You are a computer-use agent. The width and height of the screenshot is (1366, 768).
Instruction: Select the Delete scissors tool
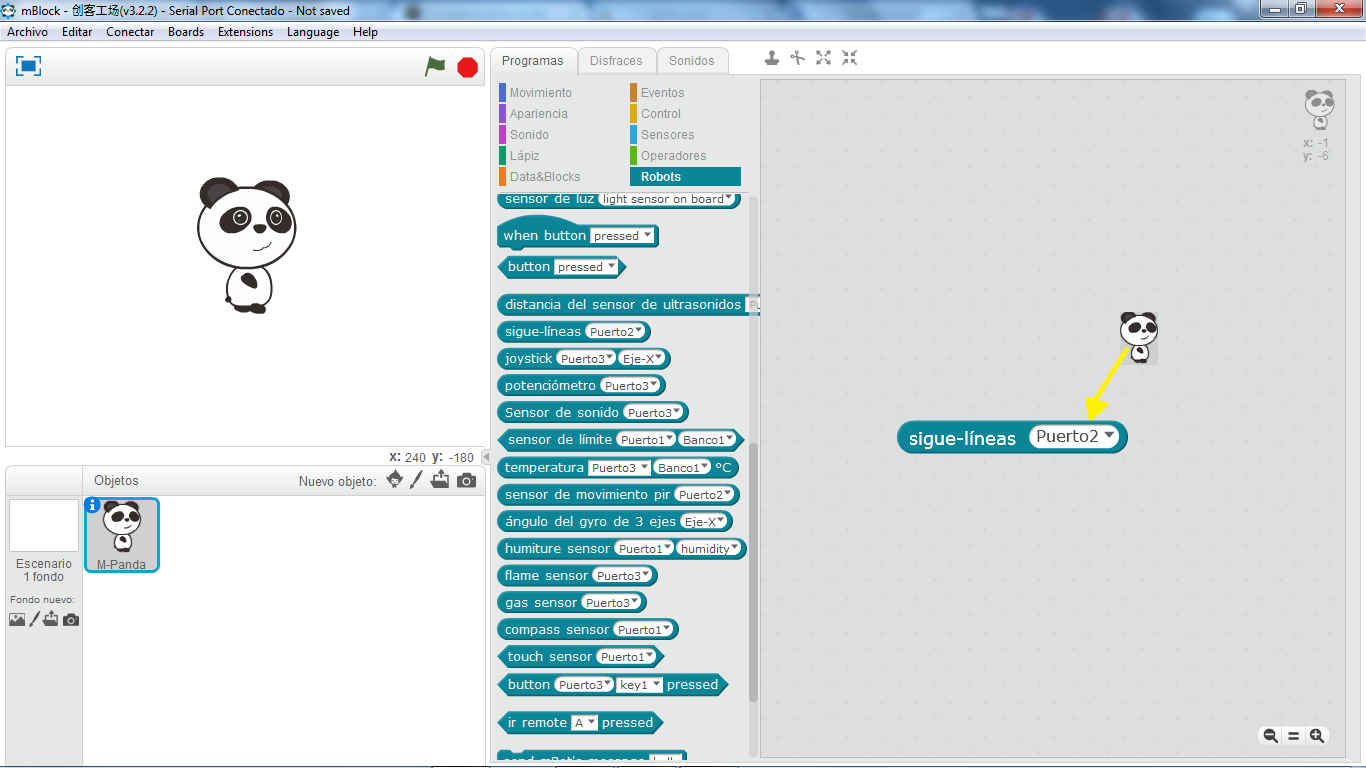coord(797,58)
